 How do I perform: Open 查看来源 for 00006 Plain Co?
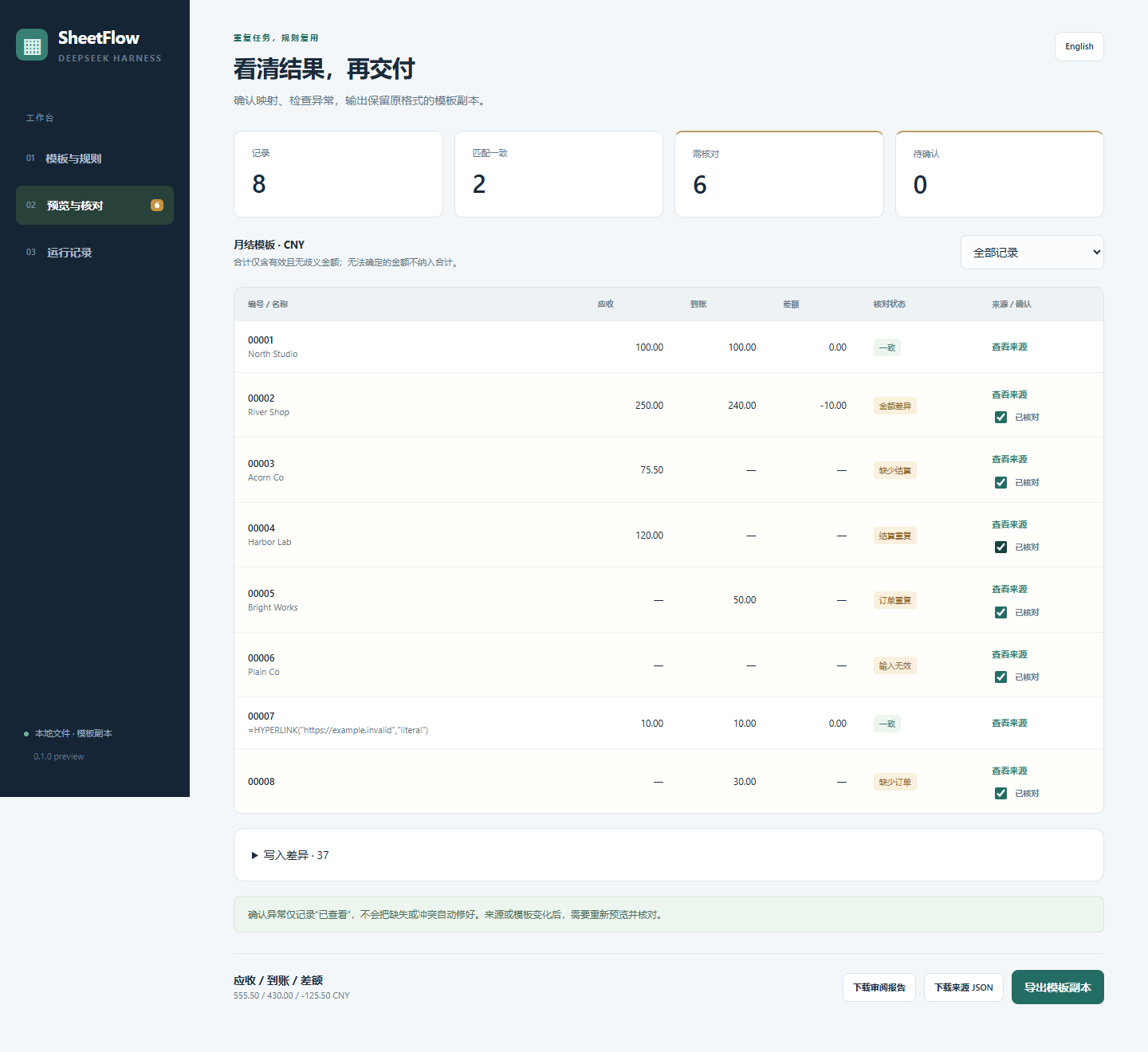click(x=1009, y=654)
